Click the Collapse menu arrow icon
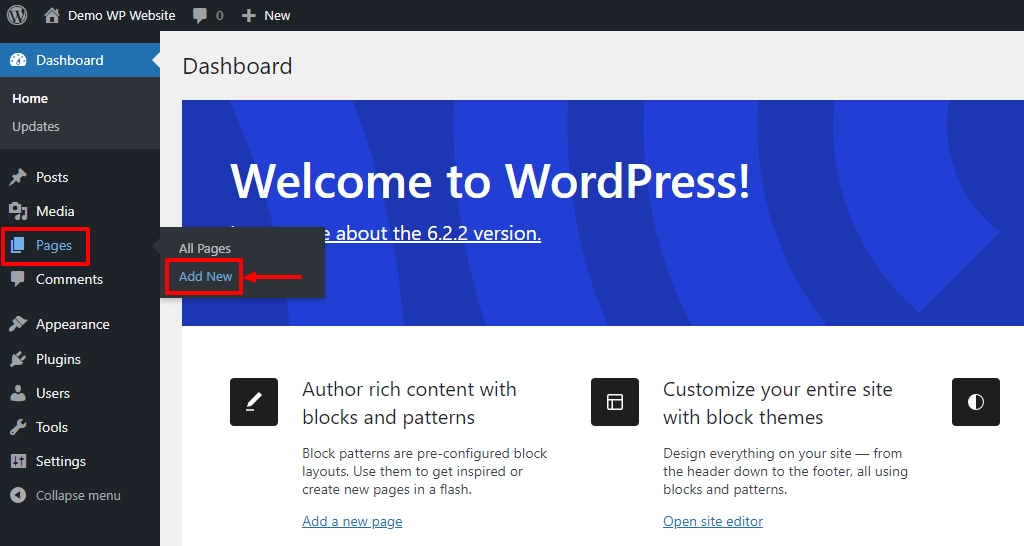The image size is (1024, 546). [x=18, y=495]
